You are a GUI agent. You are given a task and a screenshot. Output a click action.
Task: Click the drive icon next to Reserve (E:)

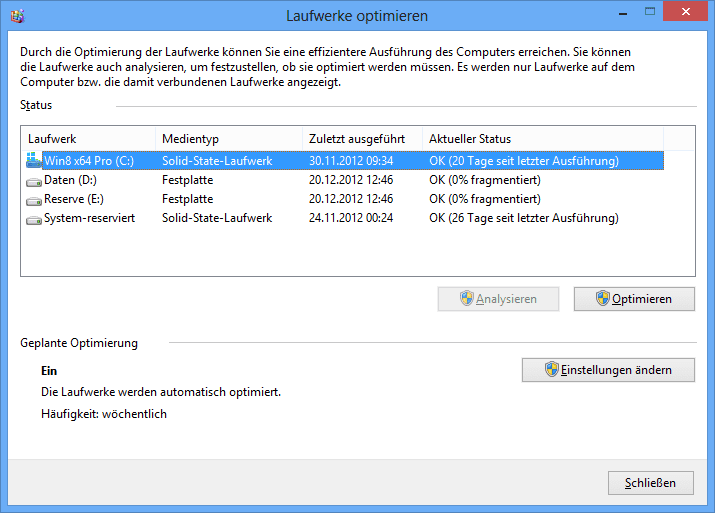[34, 201]
